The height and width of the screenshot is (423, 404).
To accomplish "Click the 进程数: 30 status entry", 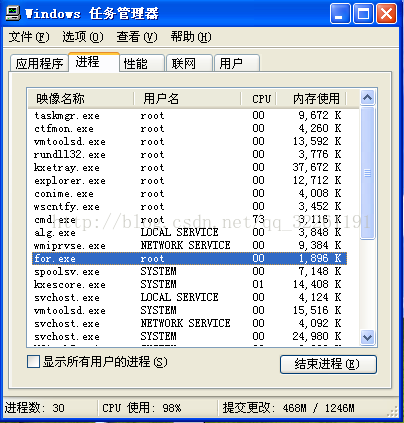I will click(x=34, y=408).
